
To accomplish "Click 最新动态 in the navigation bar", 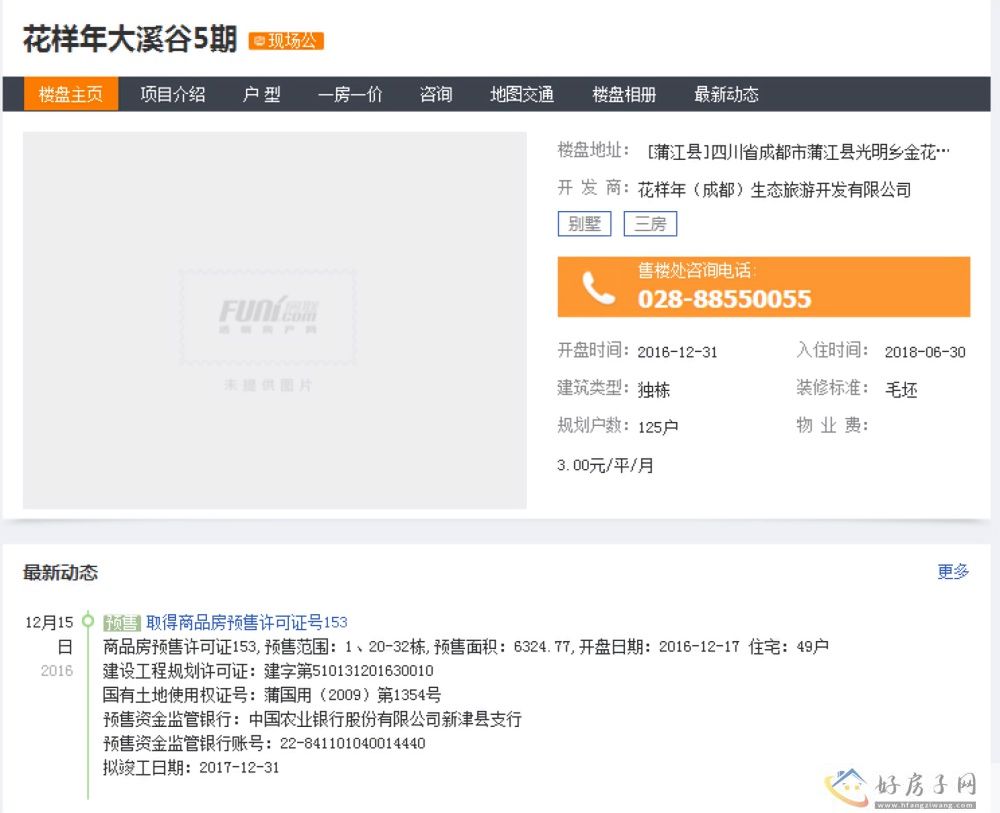I will pos(726,95).
